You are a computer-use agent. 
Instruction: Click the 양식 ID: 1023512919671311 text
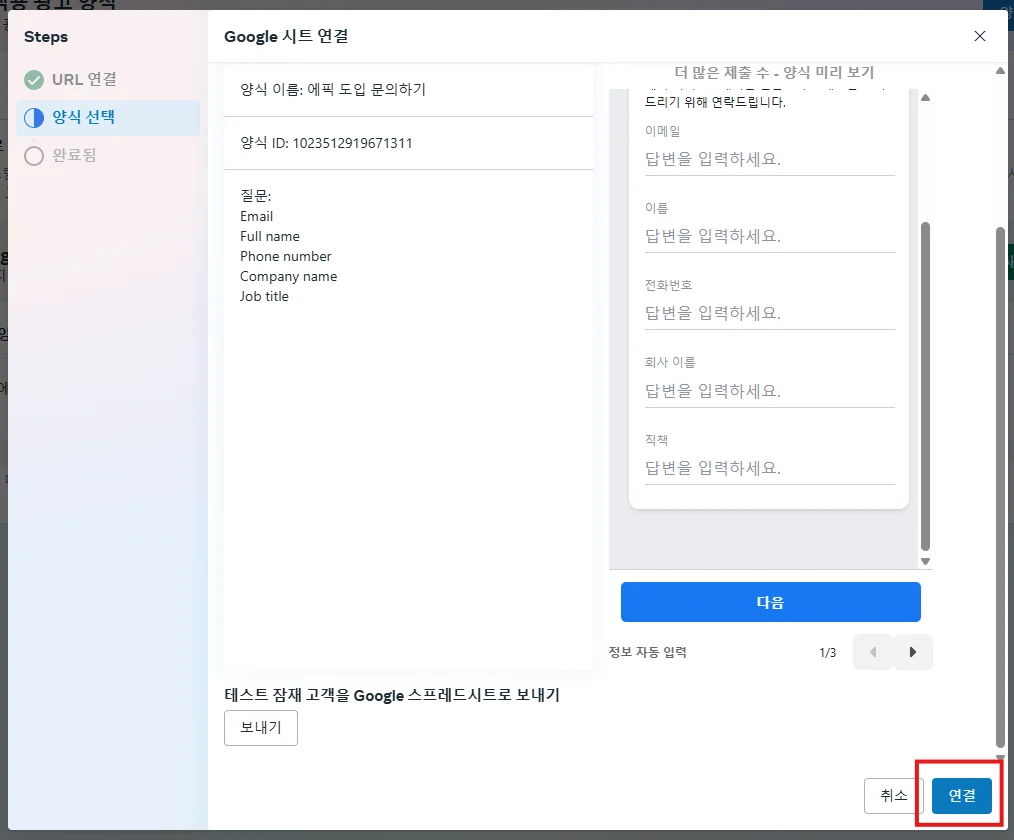click(x=326, y=143)
